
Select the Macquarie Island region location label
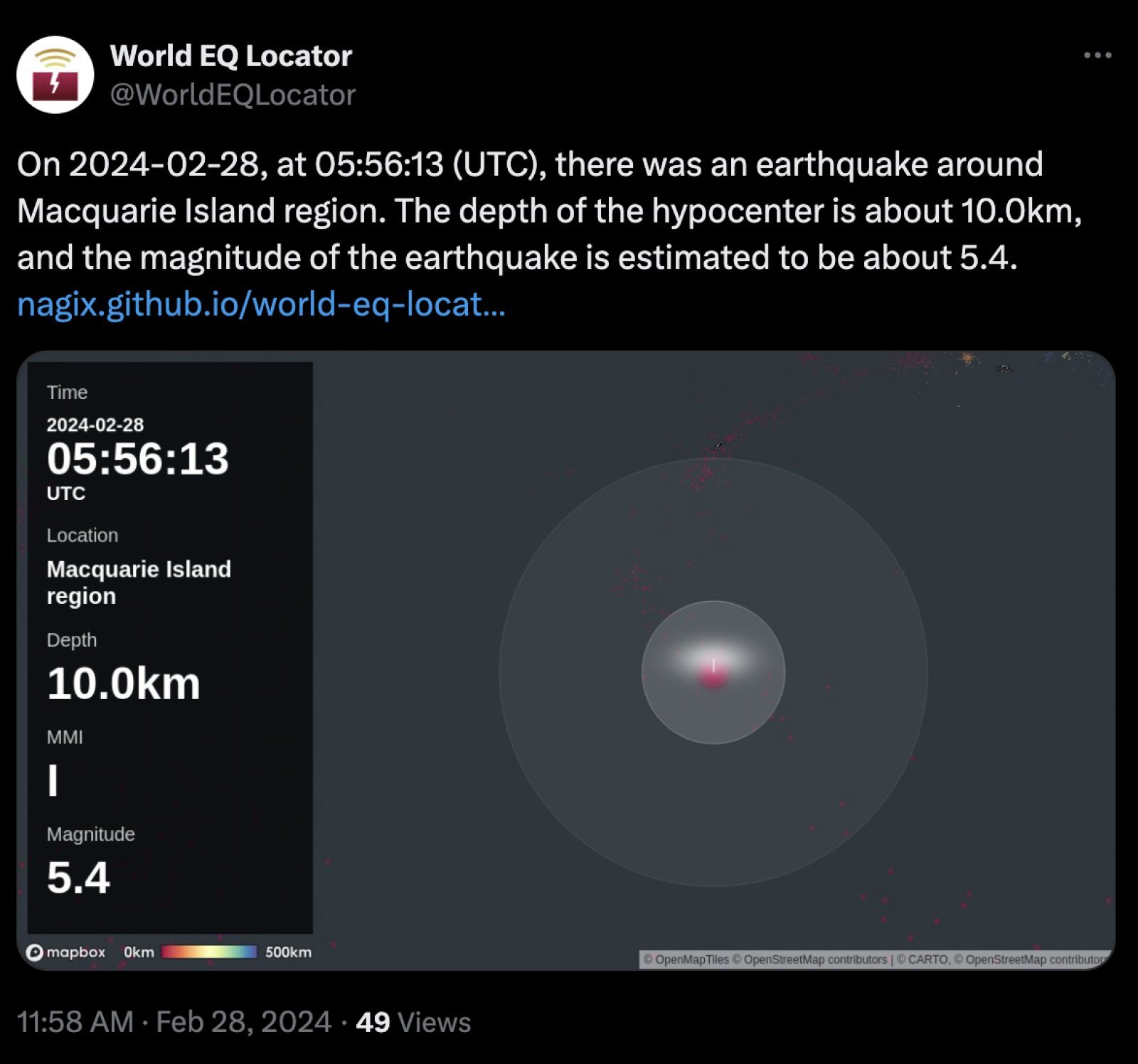click(x=139, y=582)
